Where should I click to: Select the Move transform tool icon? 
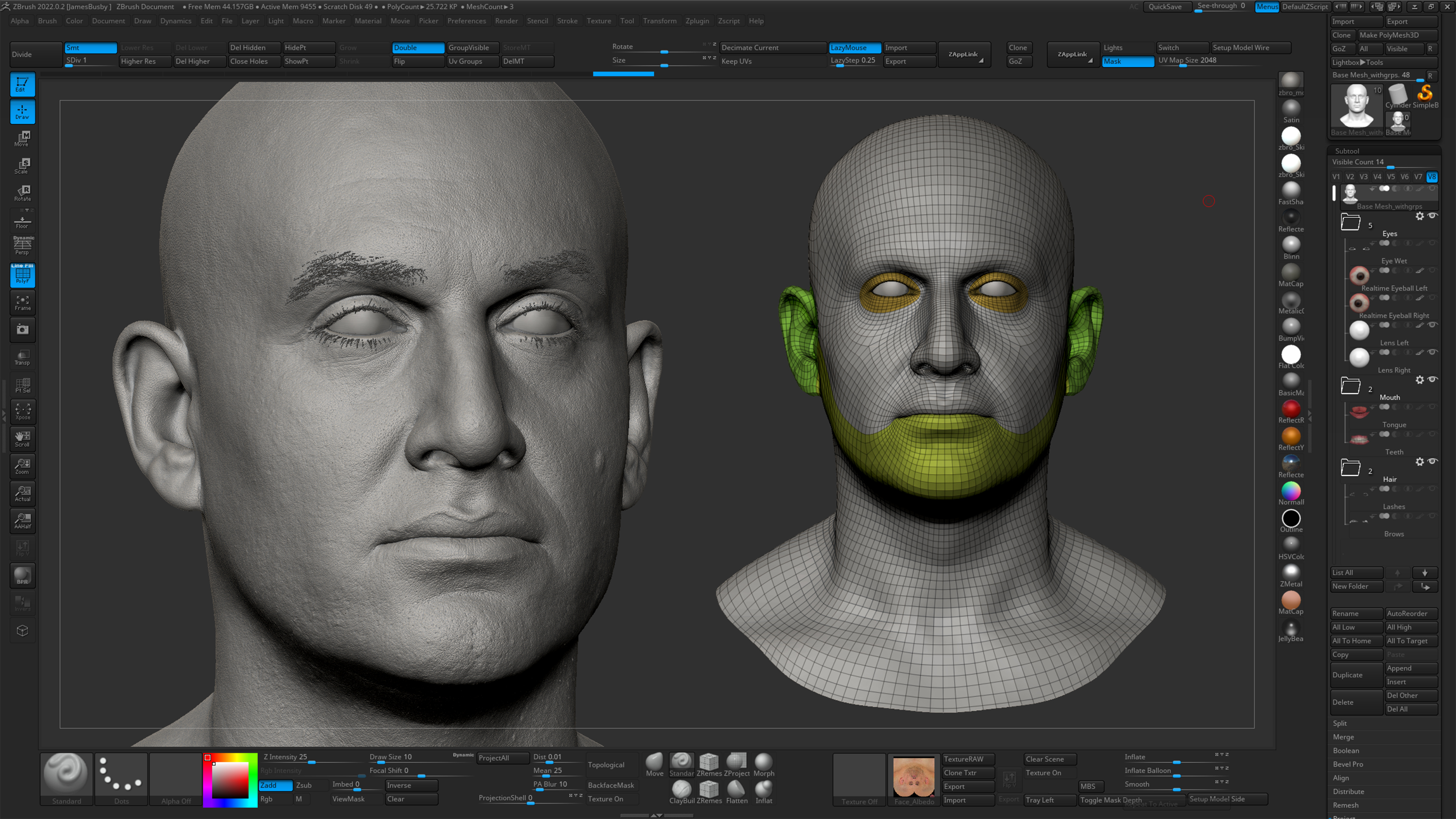coord(23,138)
